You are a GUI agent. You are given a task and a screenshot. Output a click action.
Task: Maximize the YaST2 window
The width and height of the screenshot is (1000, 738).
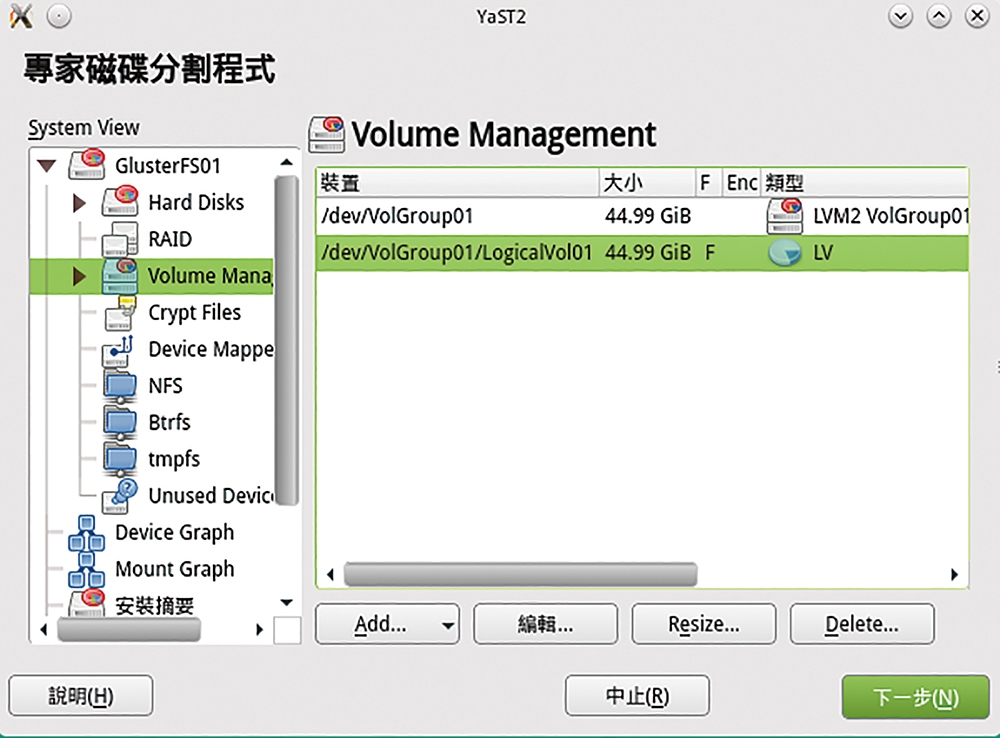(939, 16)
